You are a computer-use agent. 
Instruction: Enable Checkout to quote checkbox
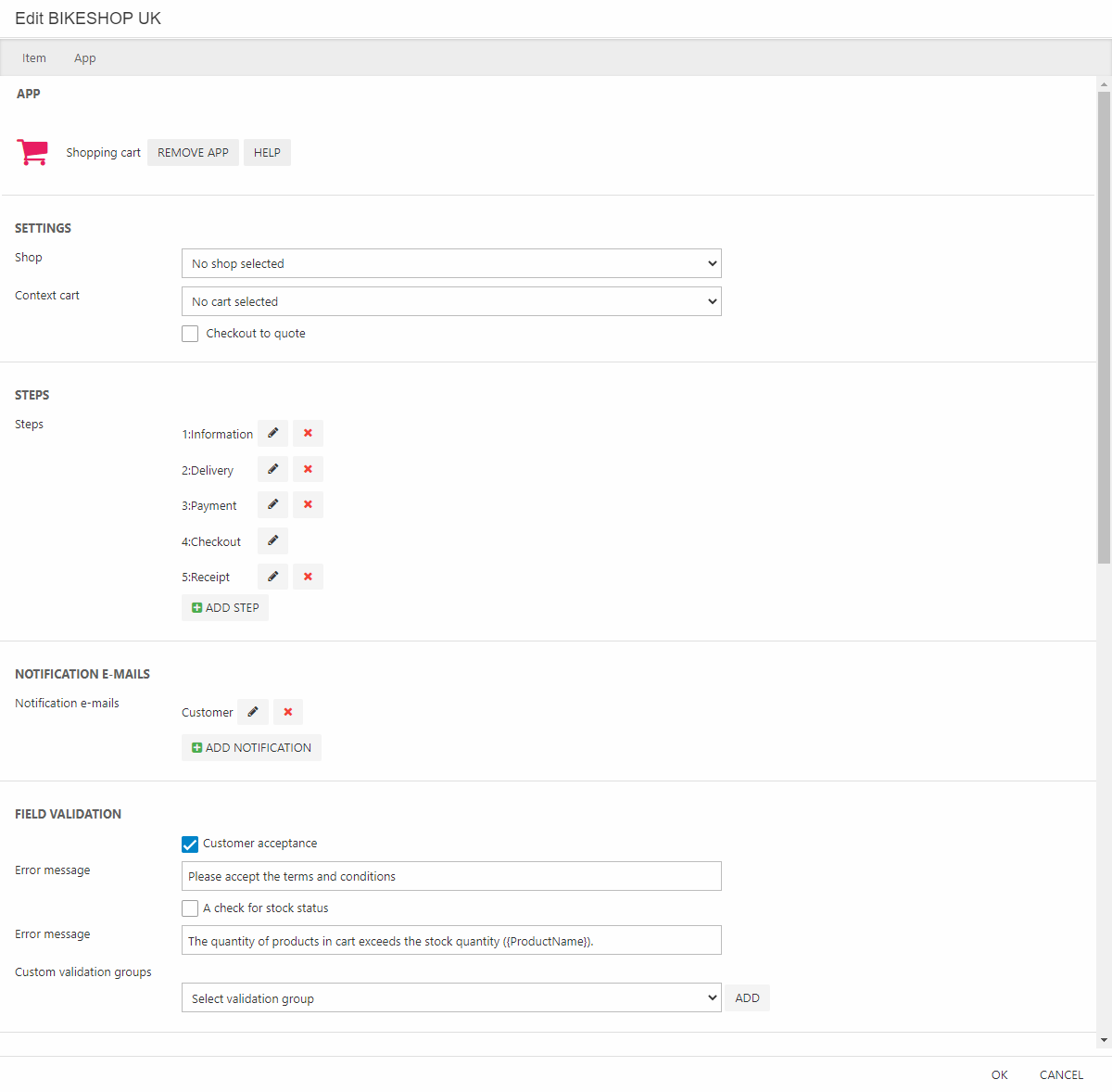190,334
